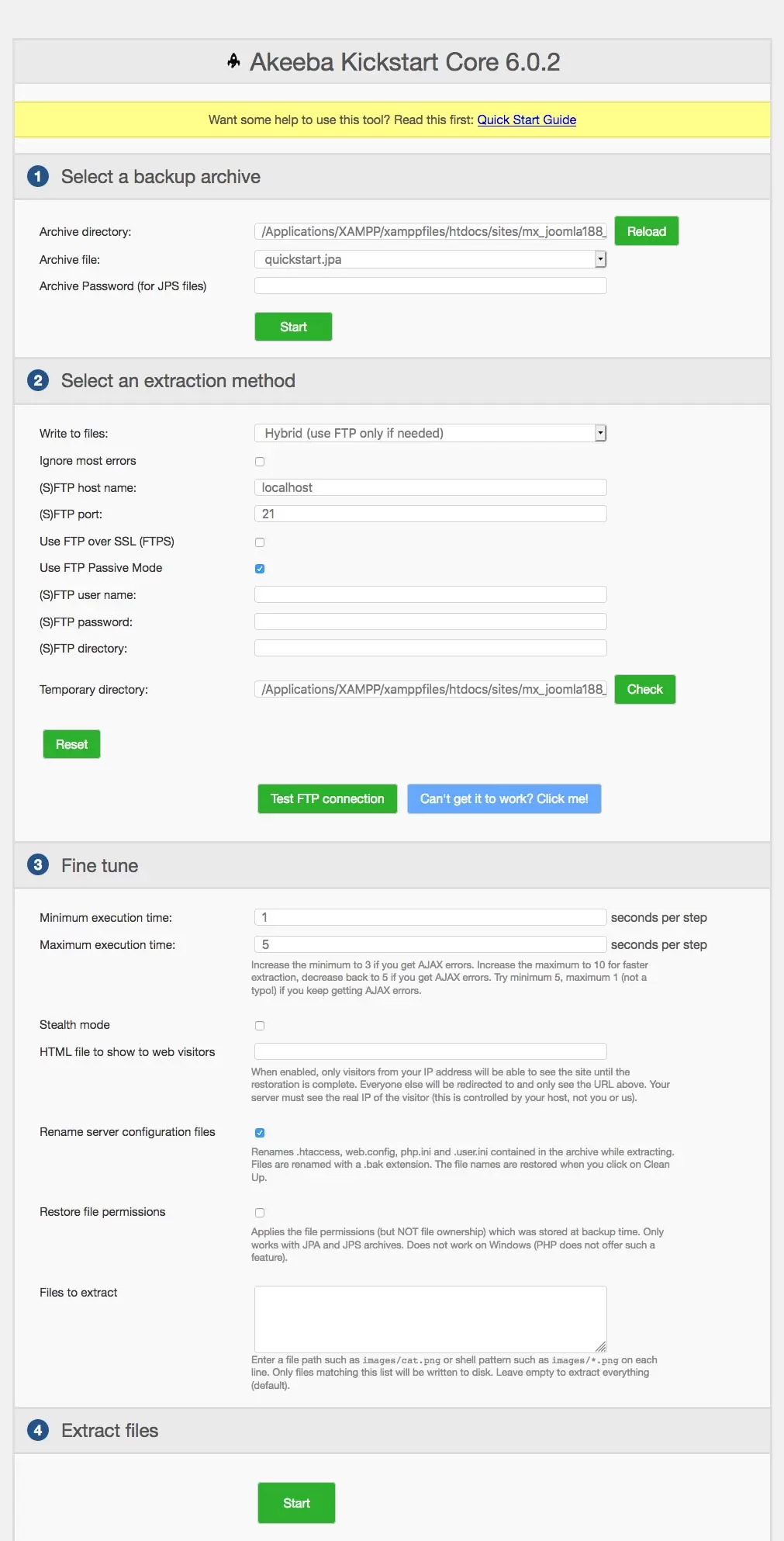
Task: Enable Use FTP over SSL (FTPS)
Action: click(260, 542)
